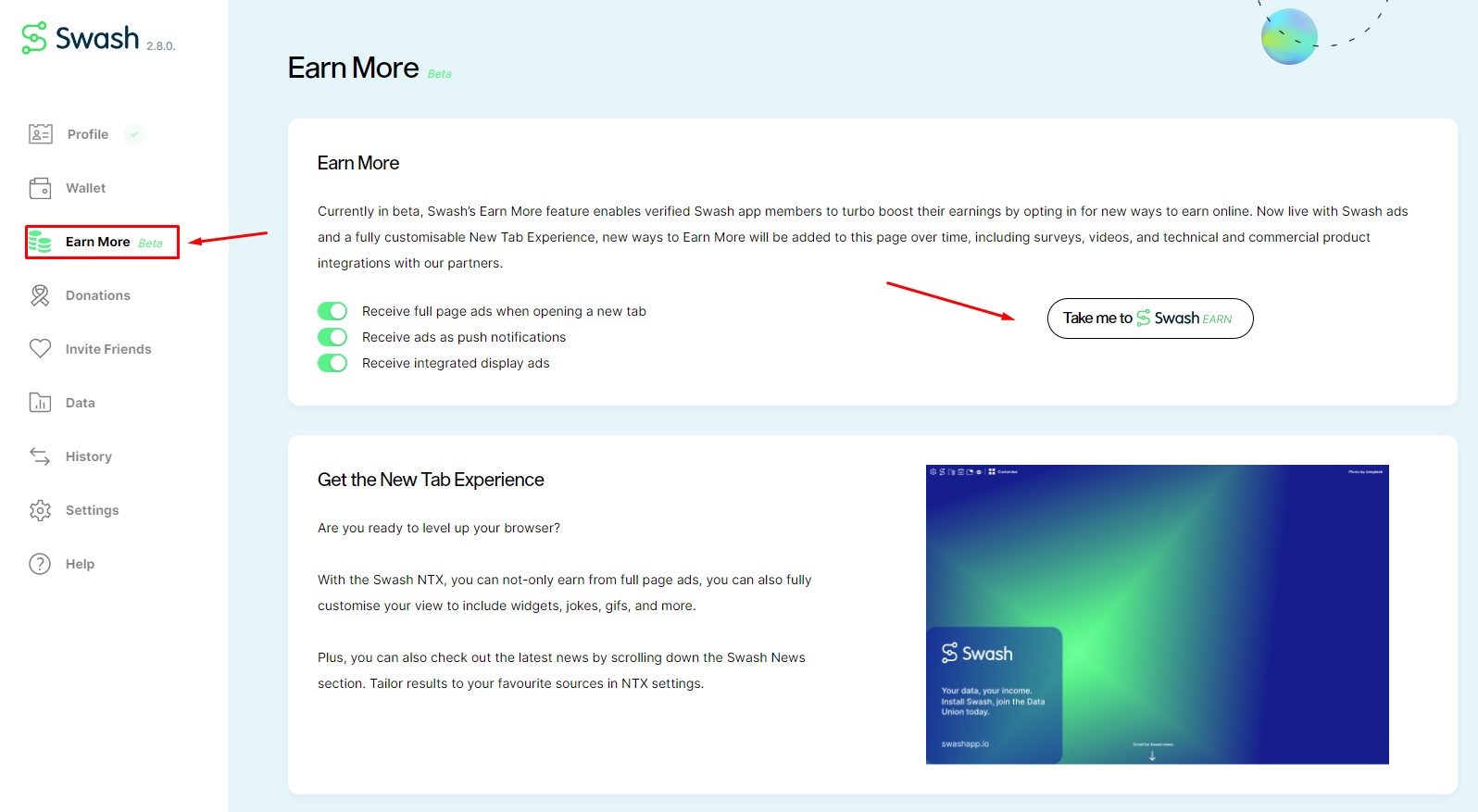The width and height of the screenshot is (1478, 812).
Task: Click 'Are you ready to level up' text
Action: tap(439, 528)
